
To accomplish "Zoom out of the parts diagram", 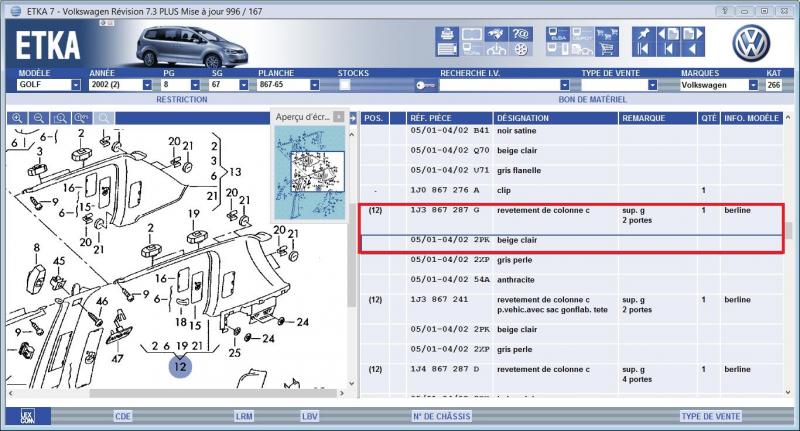I will 39,118.
